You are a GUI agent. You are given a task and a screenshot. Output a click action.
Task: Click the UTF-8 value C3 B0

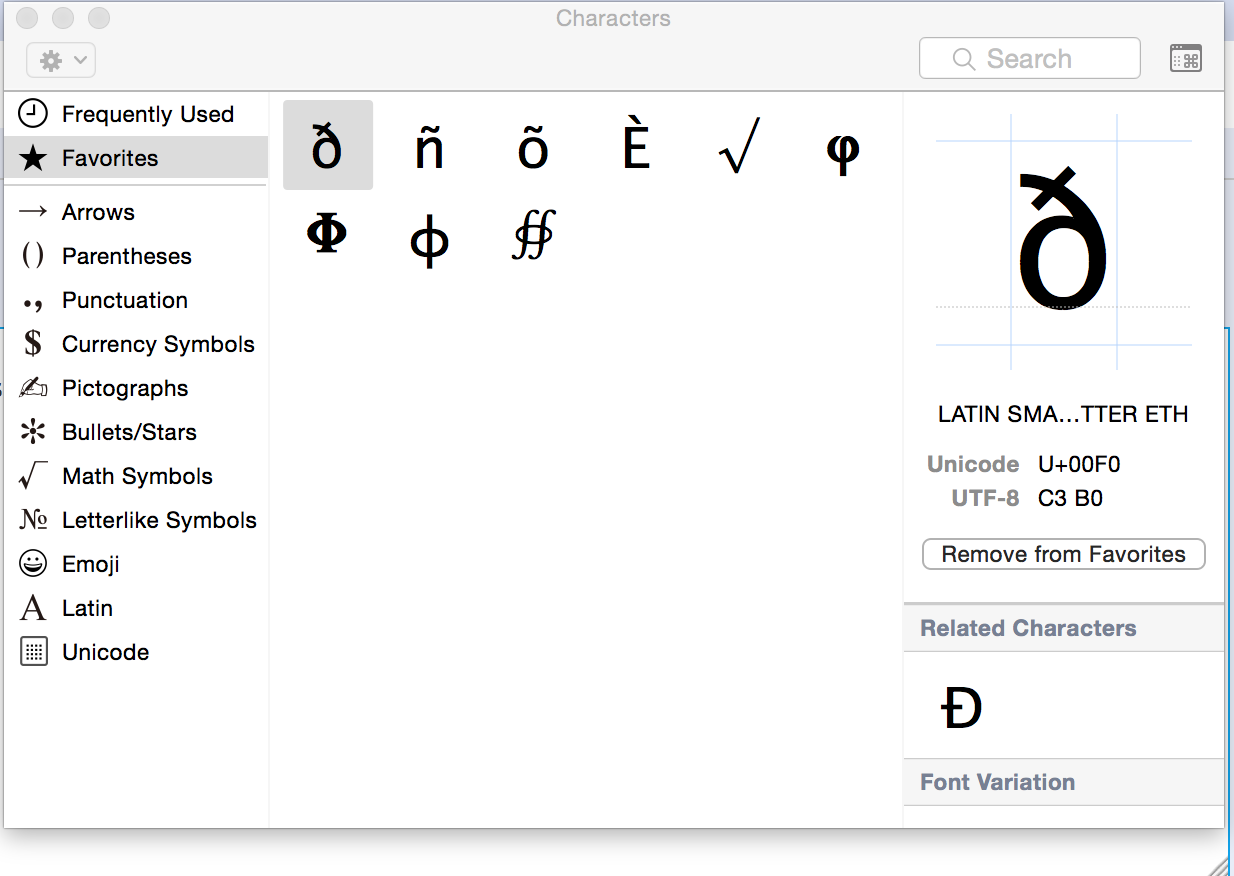coord(1070,498)
